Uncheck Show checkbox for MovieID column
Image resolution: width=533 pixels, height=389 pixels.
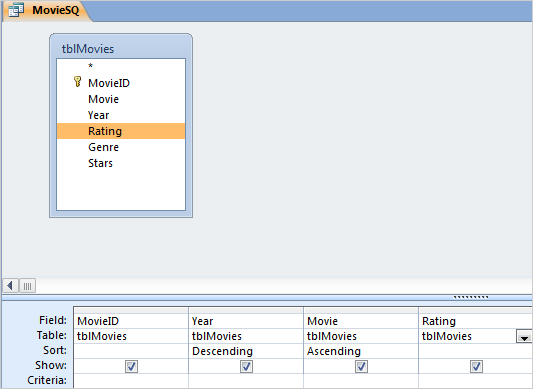(x=131, y=367)
